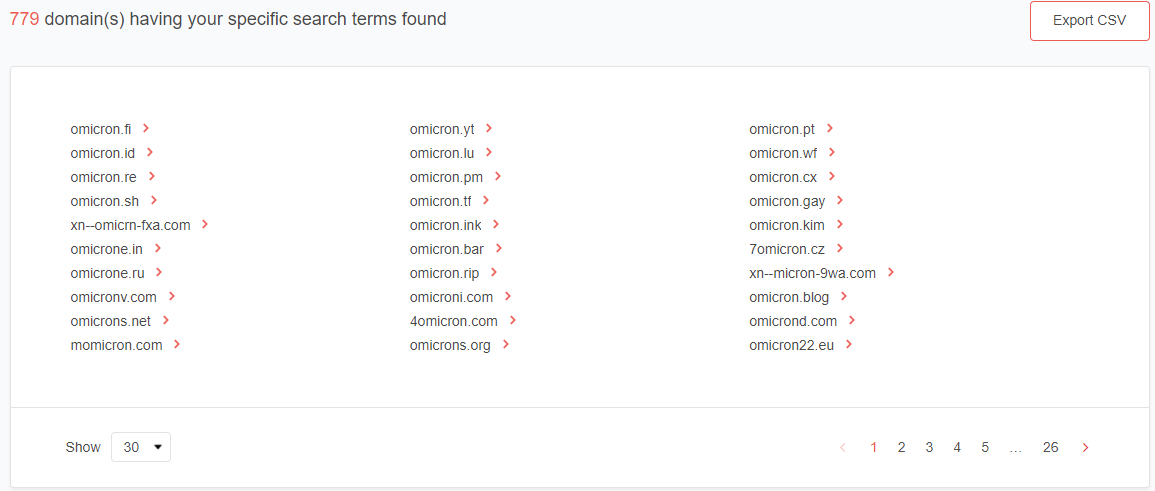
Task: Go to the next results page arrow
Action: coord(1086,448)
